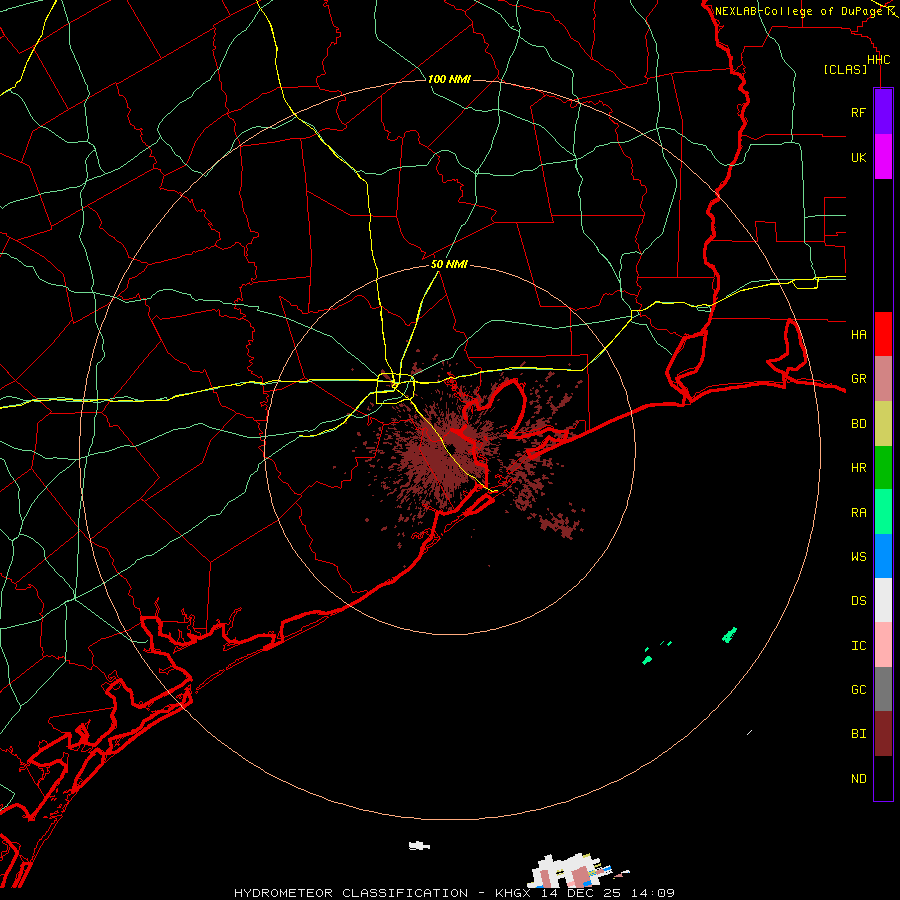Click the gray GC color swatch
900x900 pixels.
883,689
